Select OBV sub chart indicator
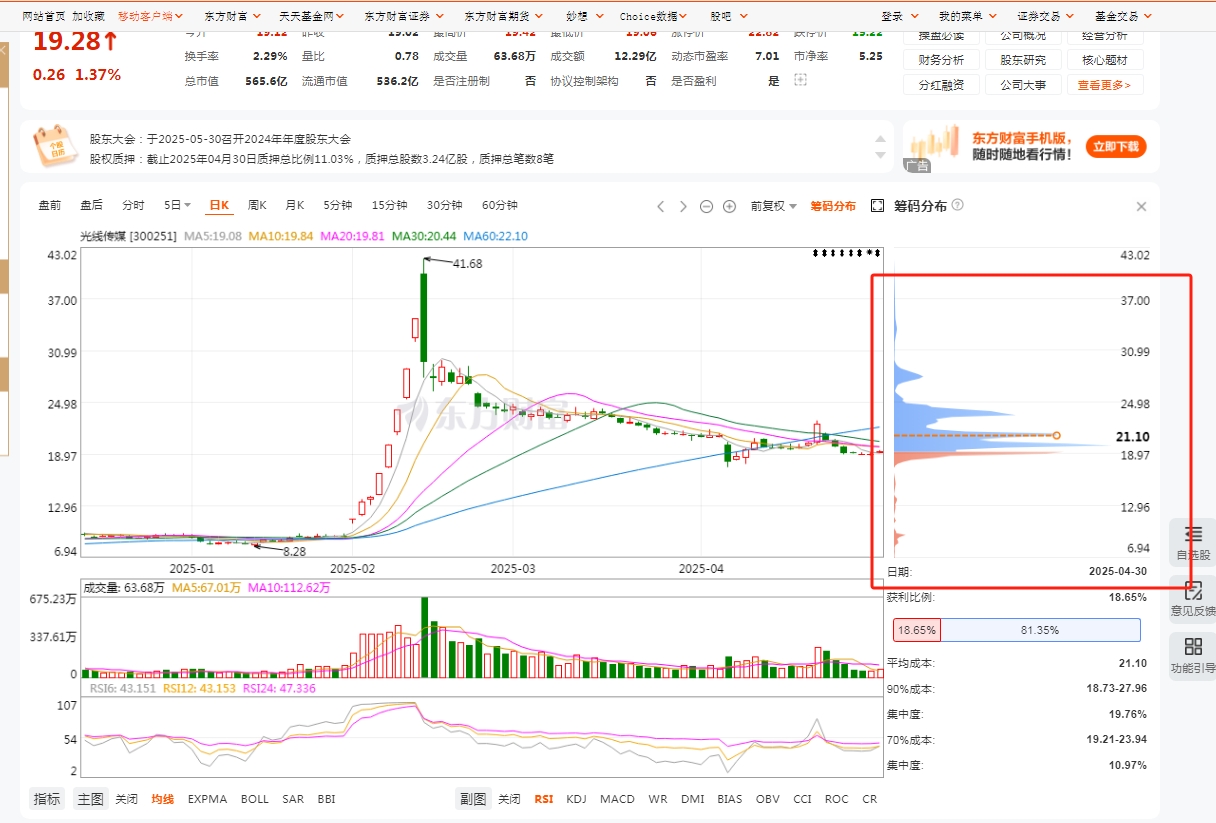The height and width of the screenshot is (823, 1216). coord(767,799)
